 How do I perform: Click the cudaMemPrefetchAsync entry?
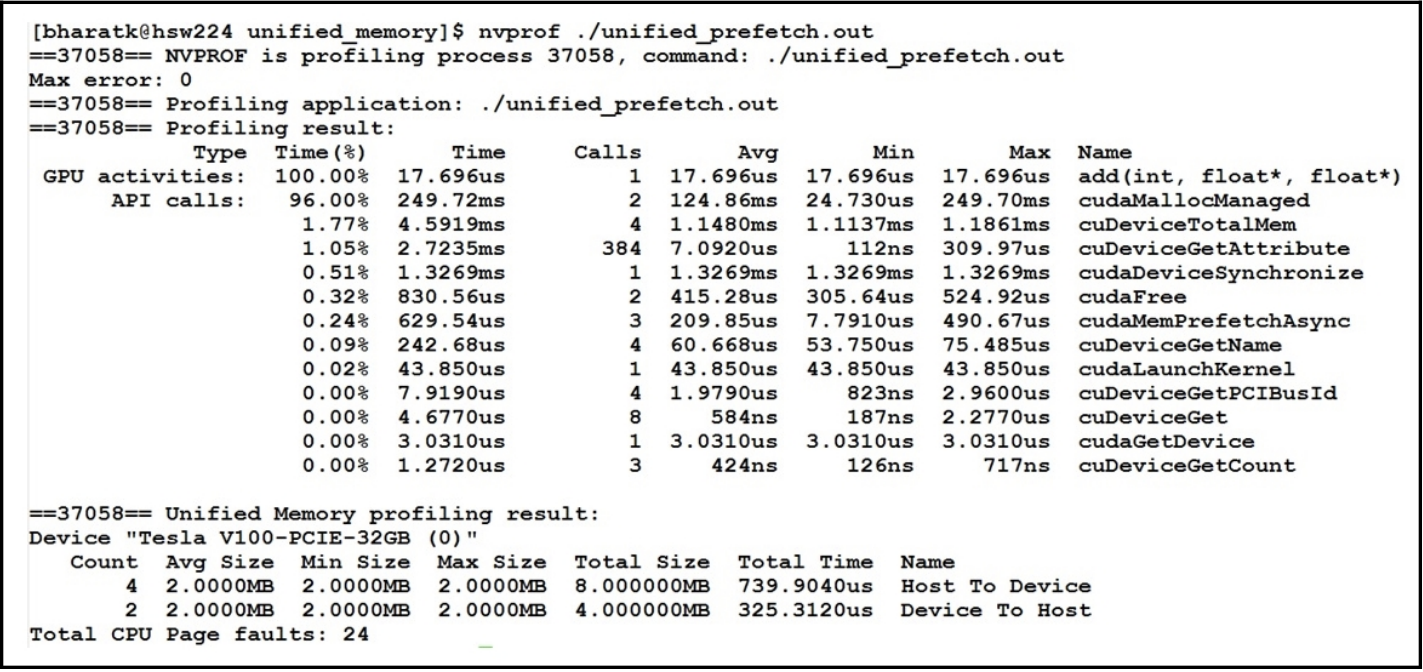pyautogui.click(x=1213, y=320)
